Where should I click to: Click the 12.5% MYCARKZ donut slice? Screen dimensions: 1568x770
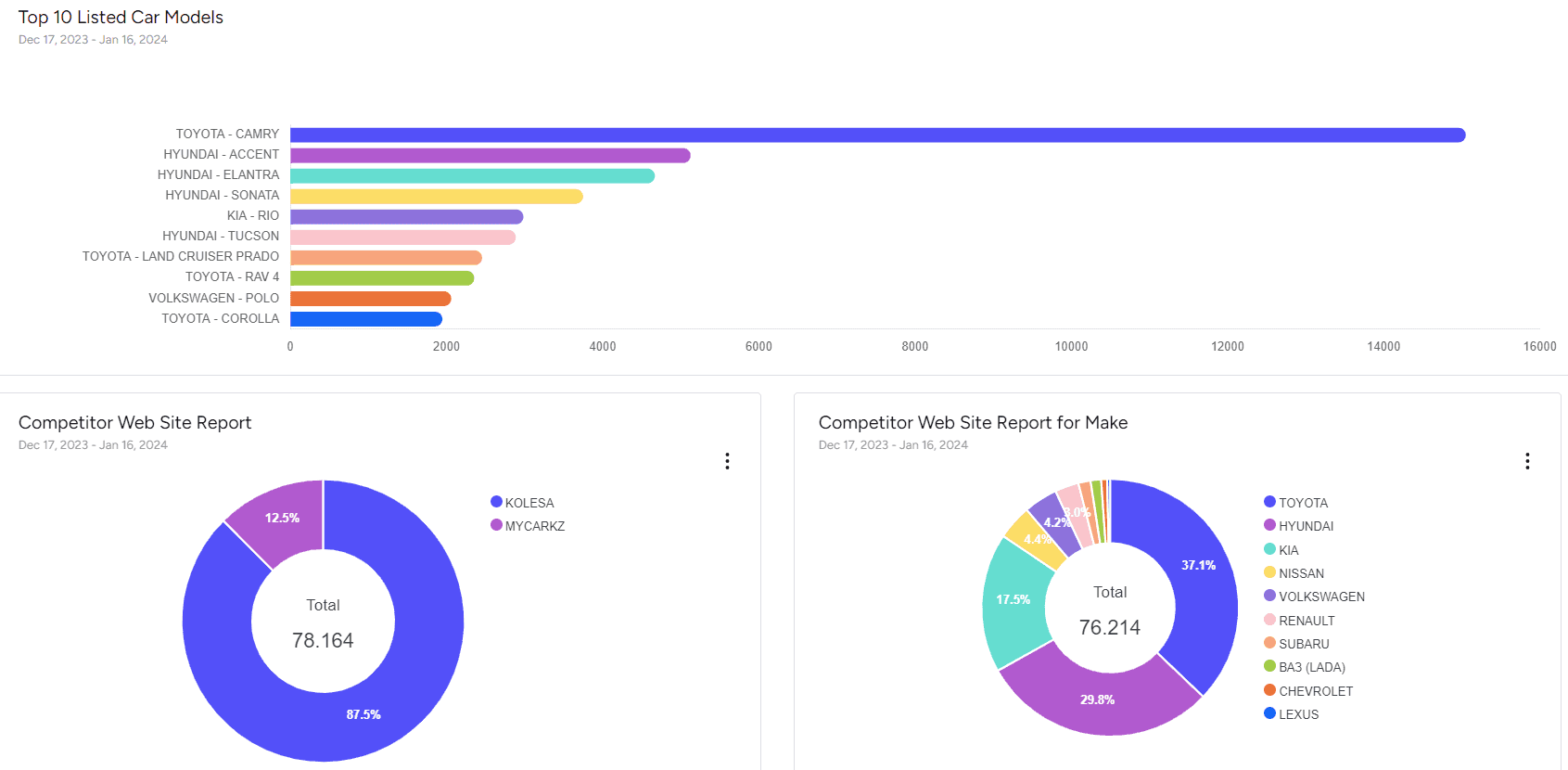[x=282, y=518]
